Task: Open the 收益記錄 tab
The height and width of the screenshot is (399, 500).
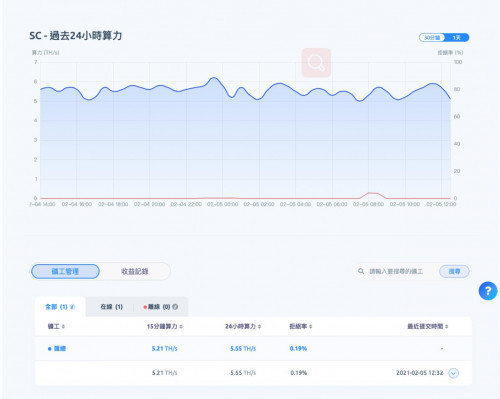Action: click(x=135, y=271)
